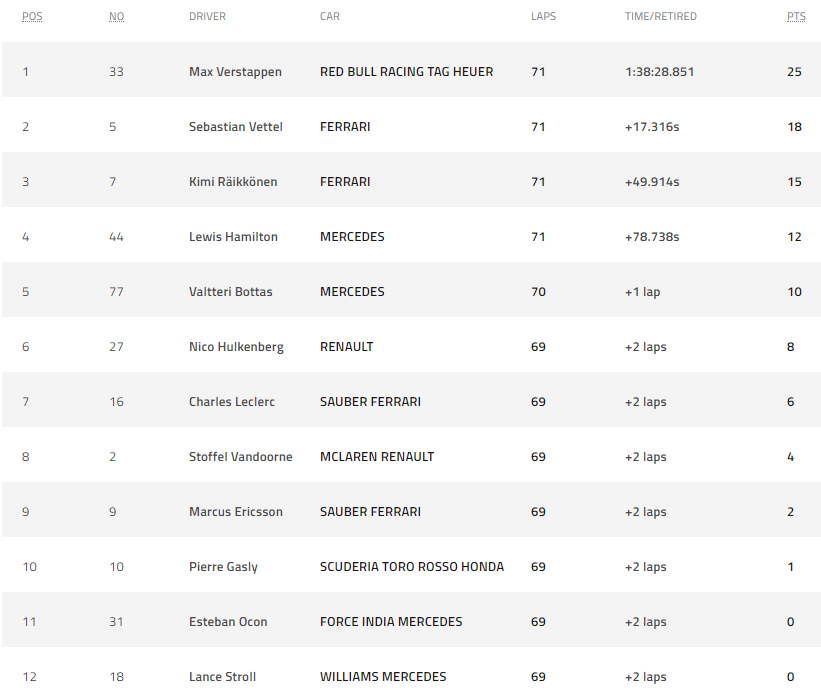Open Max Verstappen's driver entry
The width and height of the screenshot is (821, 690).
[x=235, y=72]
